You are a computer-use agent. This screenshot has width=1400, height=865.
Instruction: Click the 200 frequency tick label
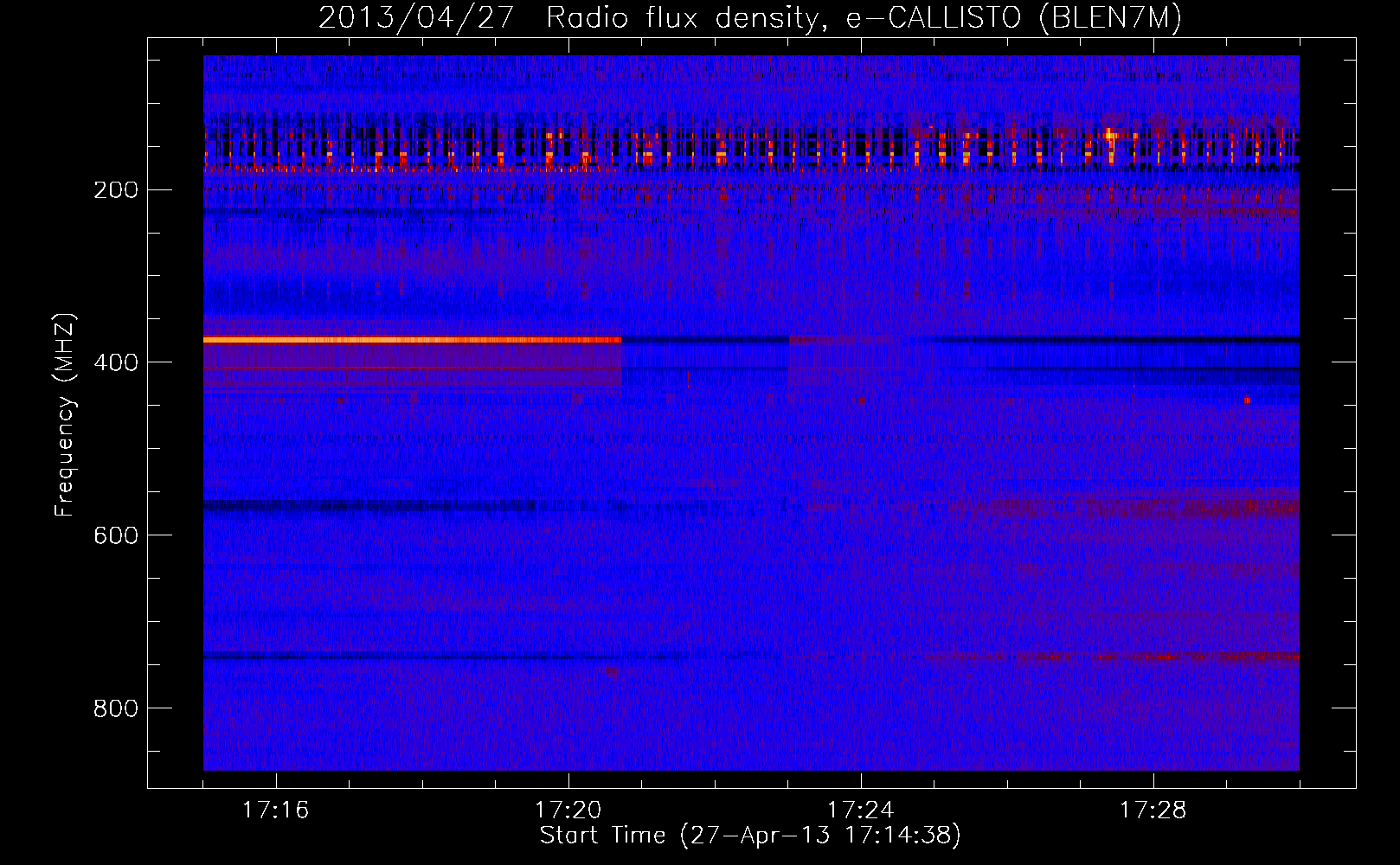click(115, 190)
